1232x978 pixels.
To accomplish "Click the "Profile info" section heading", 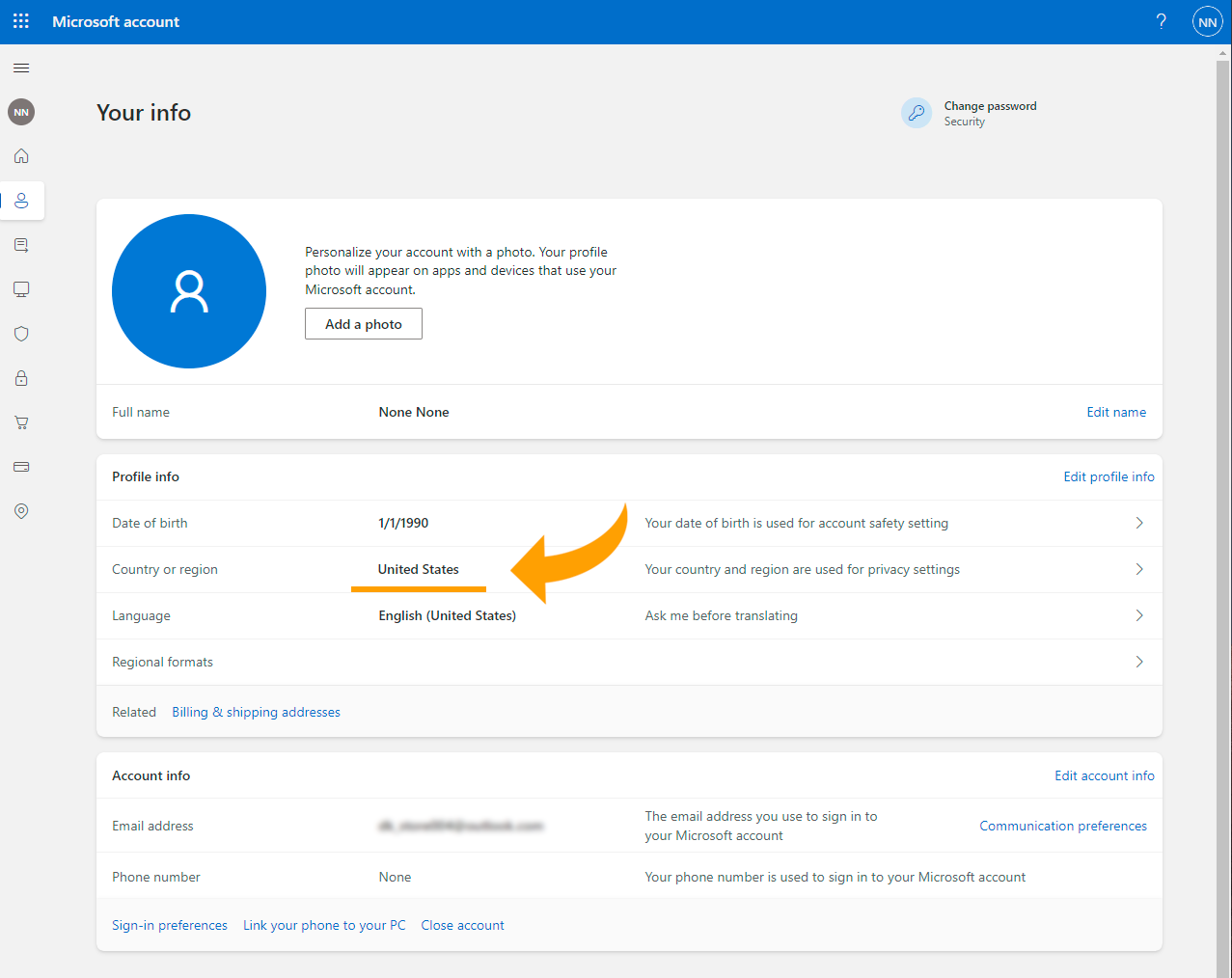I will point(146,476).
